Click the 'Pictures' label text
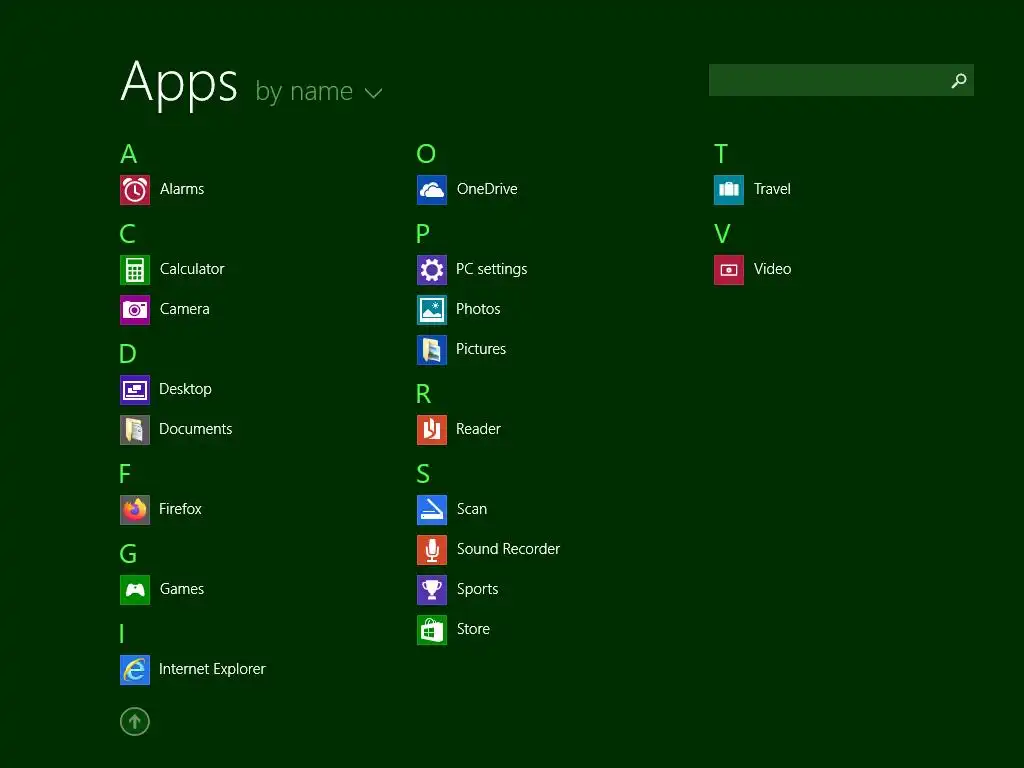The height and width of the screenshot is (768, 1024). click(481, 349)
